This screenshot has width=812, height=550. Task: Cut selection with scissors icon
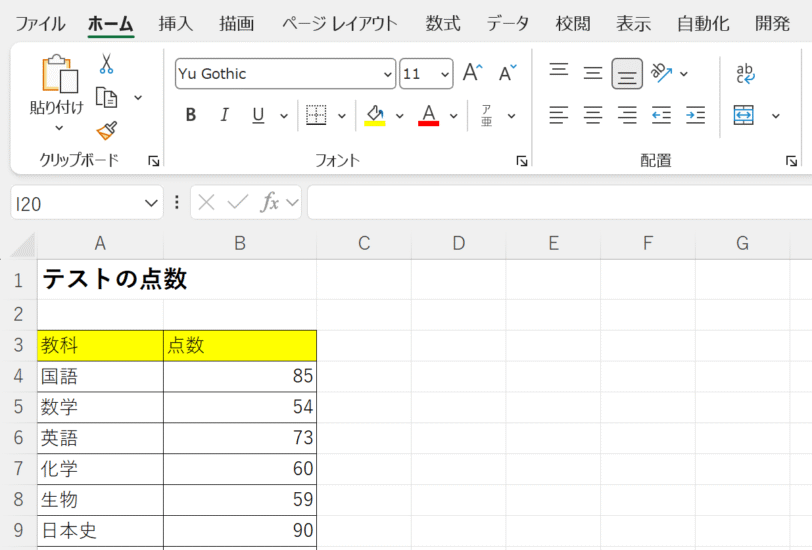point(106,64)
